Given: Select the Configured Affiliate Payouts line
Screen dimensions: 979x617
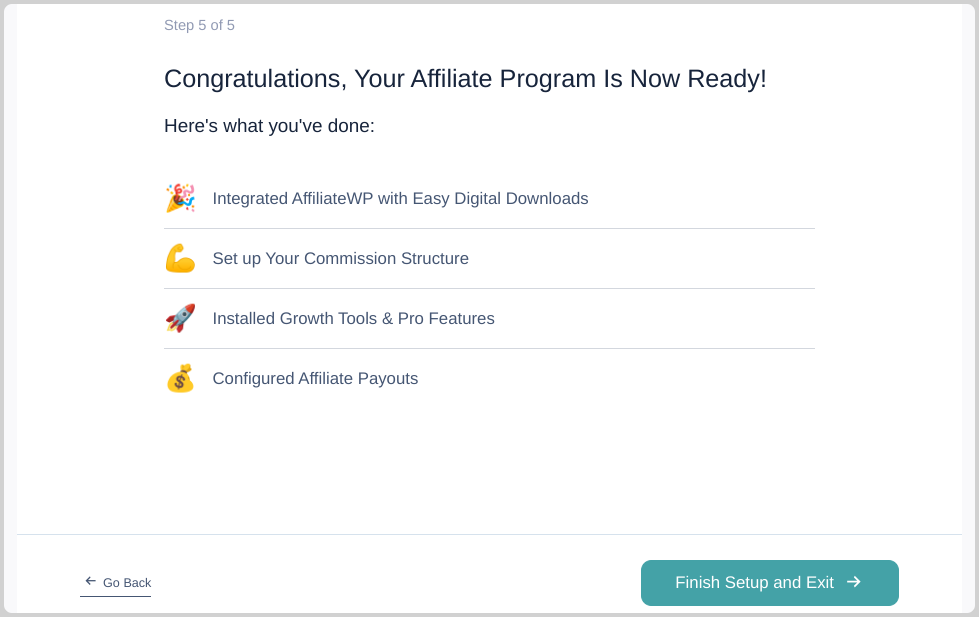Looking at the screenshot, I should coord(489,378).
